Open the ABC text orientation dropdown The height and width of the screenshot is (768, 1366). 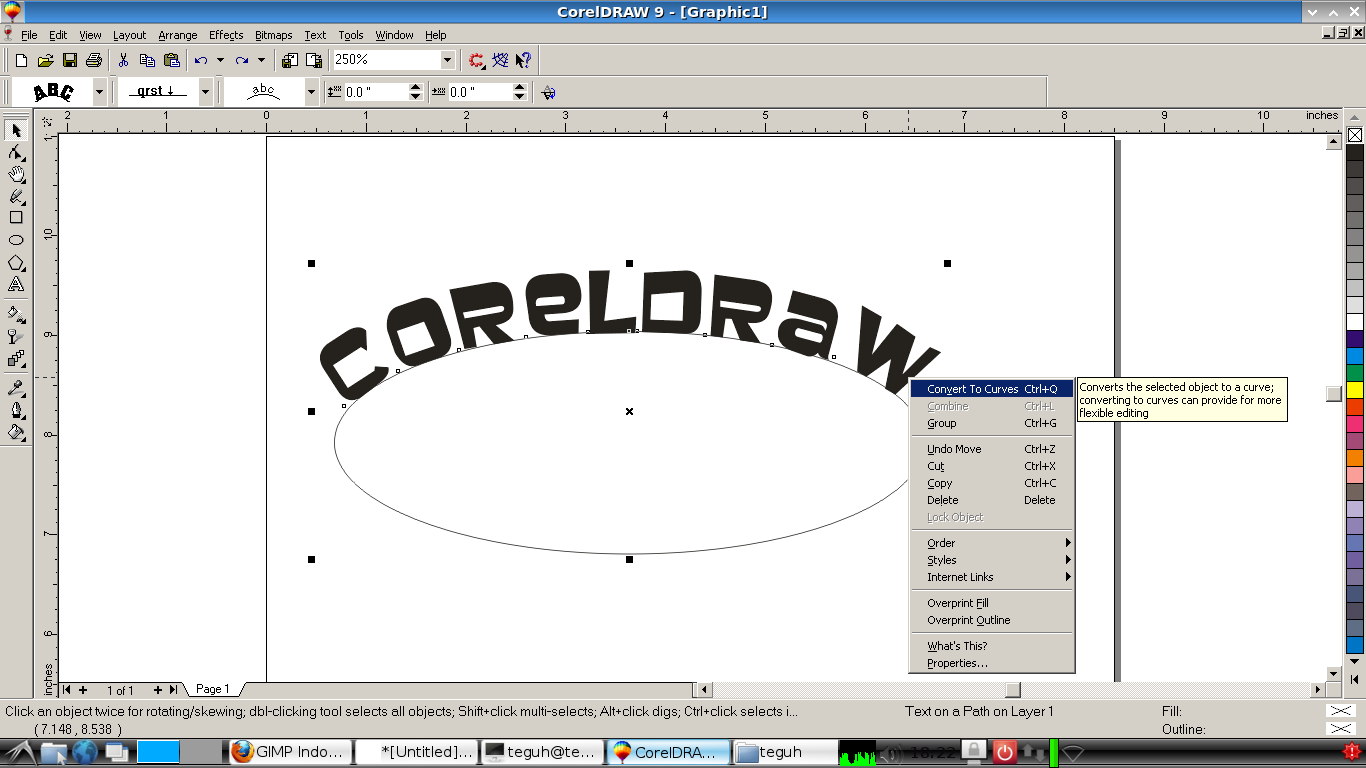[x=100, y=92]
